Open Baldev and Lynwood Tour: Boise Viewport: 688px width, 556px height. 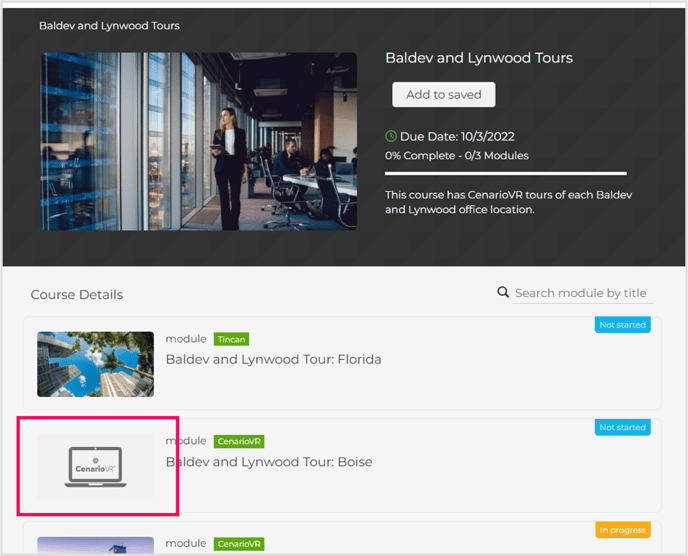(x=268, y=462)
